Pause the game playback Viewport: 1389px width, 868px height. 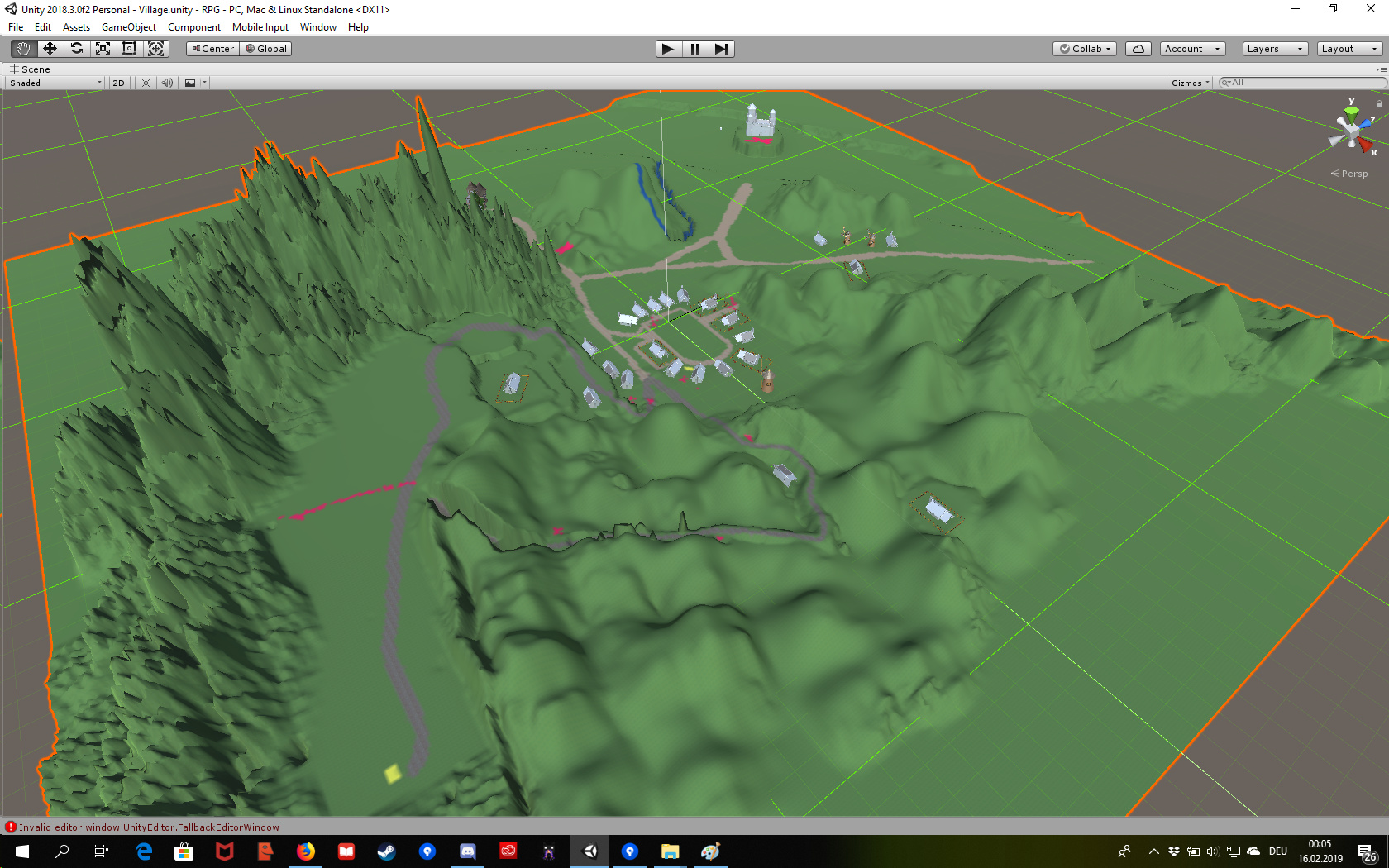[x=694, y=49]
